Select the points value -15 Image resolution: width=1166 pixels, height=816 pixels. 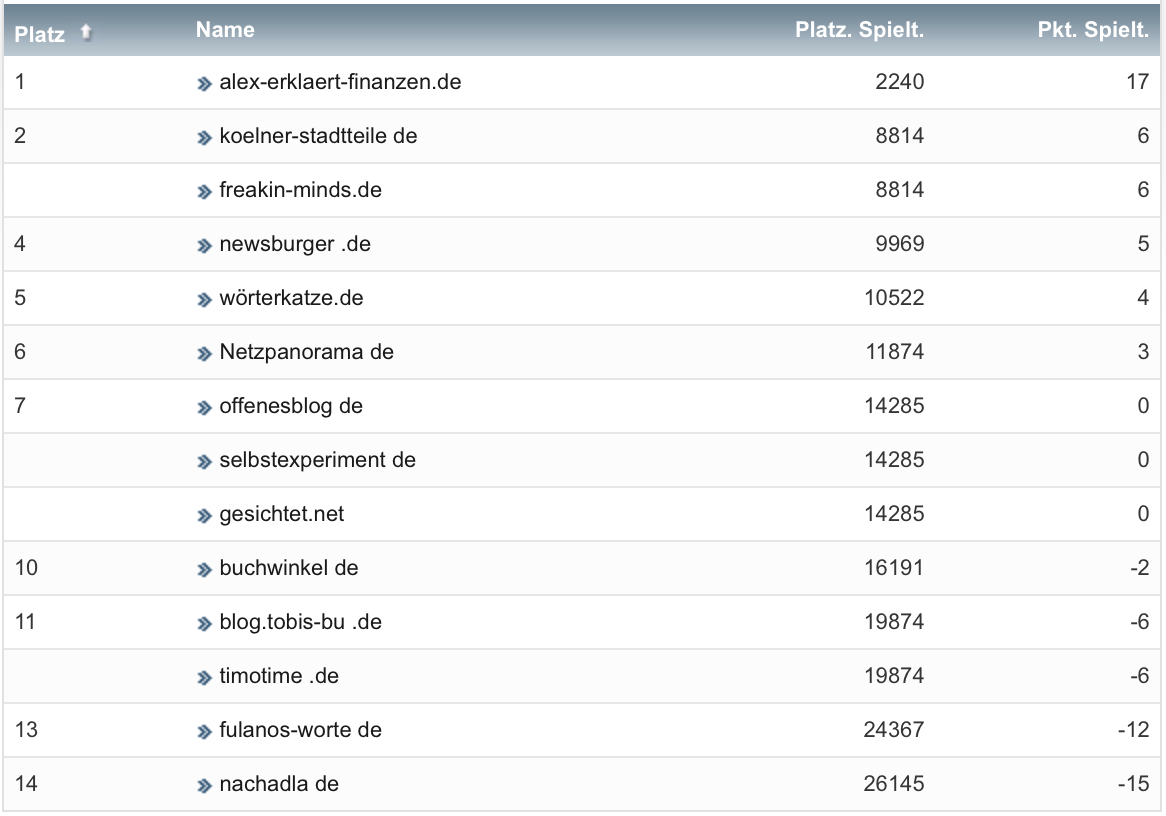pyautogui.click(x=1133, y=784)
